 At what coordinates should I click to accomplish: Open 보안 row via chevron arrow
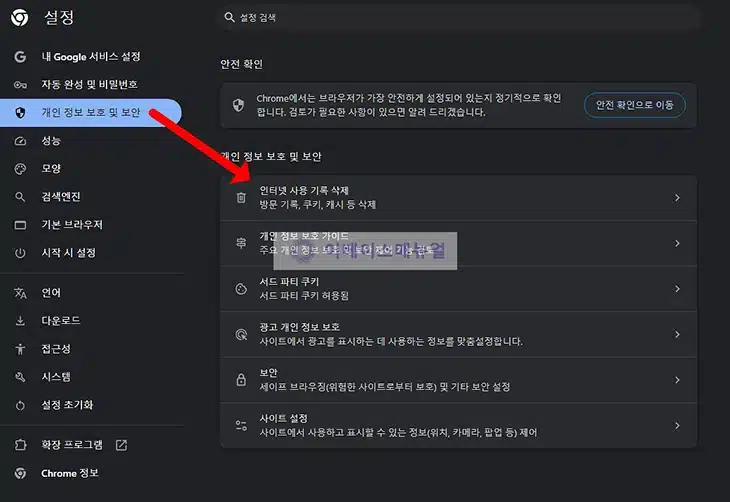[x=677, y=380]
